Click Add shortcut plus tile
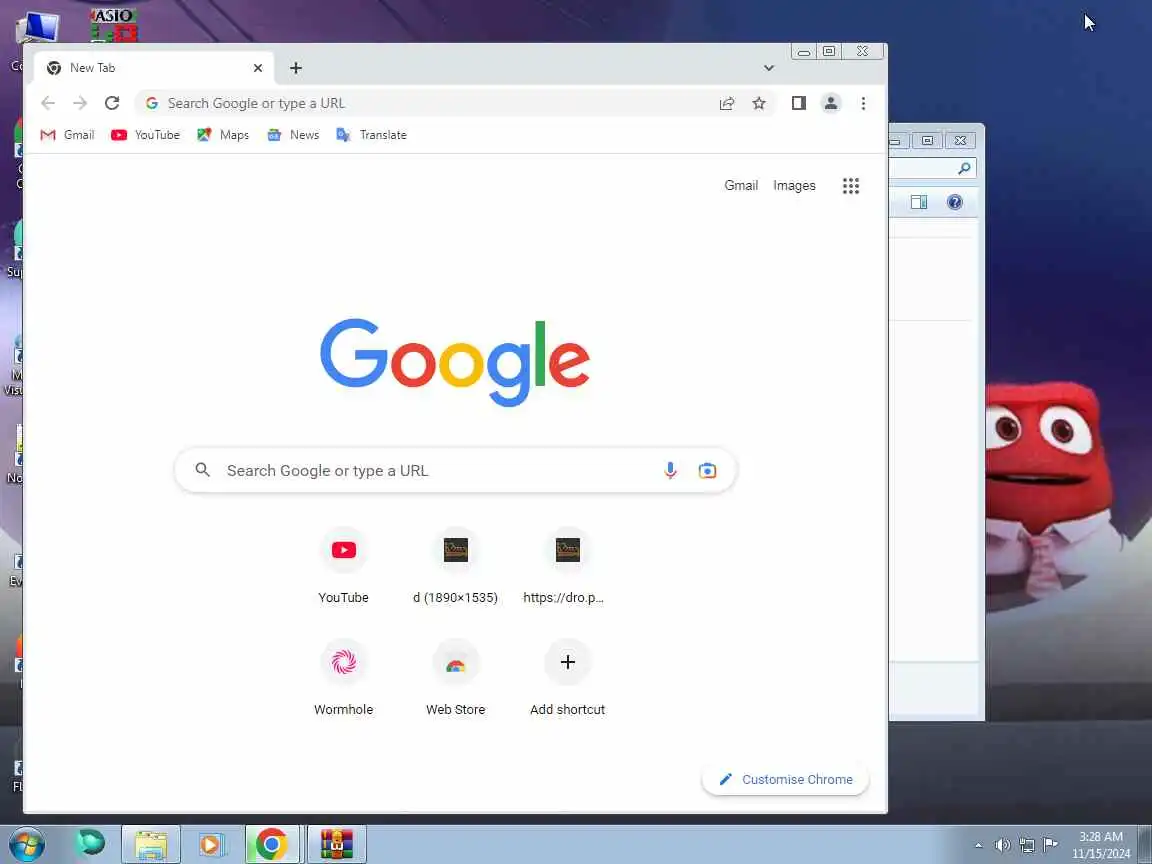The width and height of the screenshot is (1152, 864). coord(567,677)
